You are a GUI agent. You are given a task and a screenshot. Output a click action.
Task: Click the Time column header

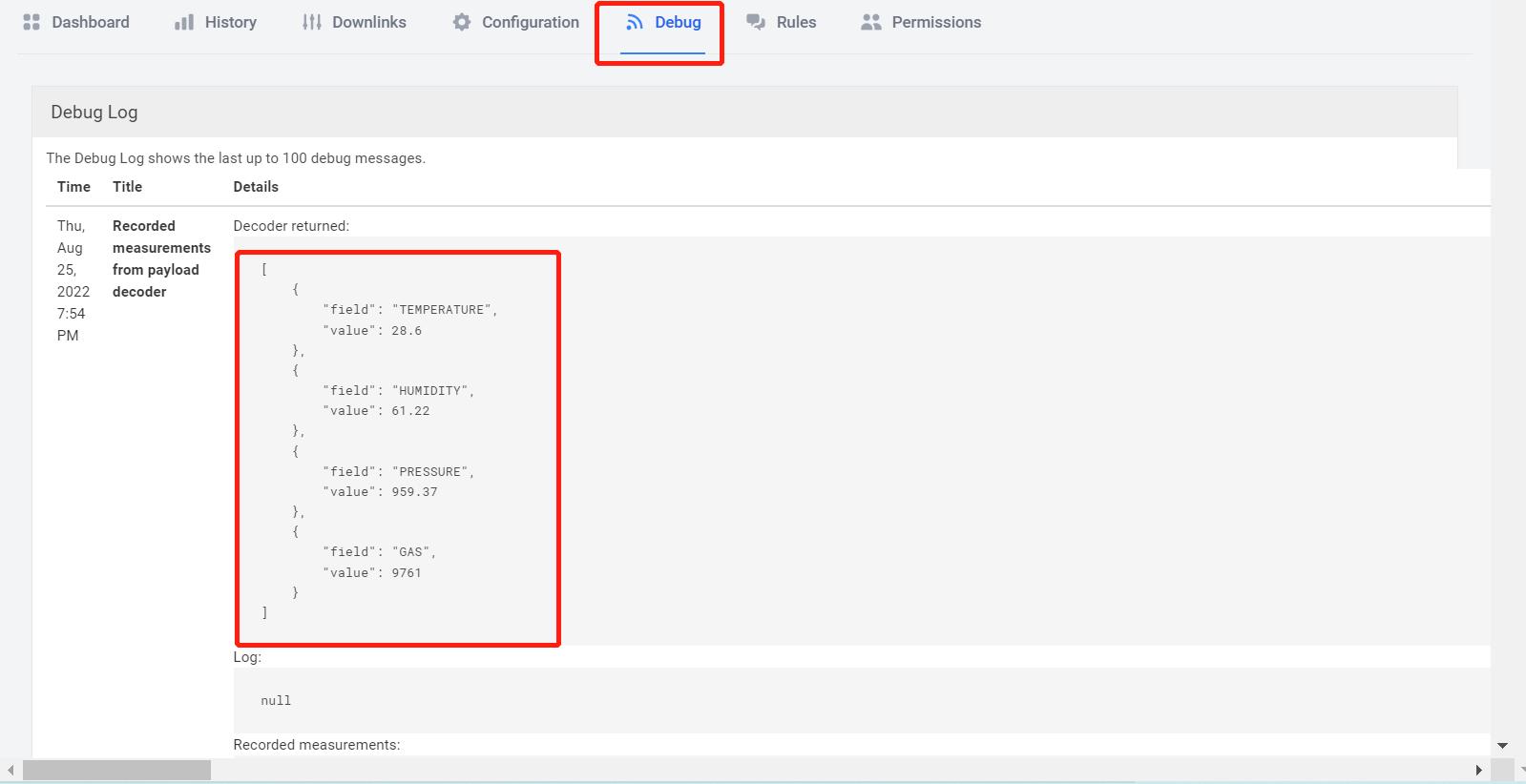73,187
